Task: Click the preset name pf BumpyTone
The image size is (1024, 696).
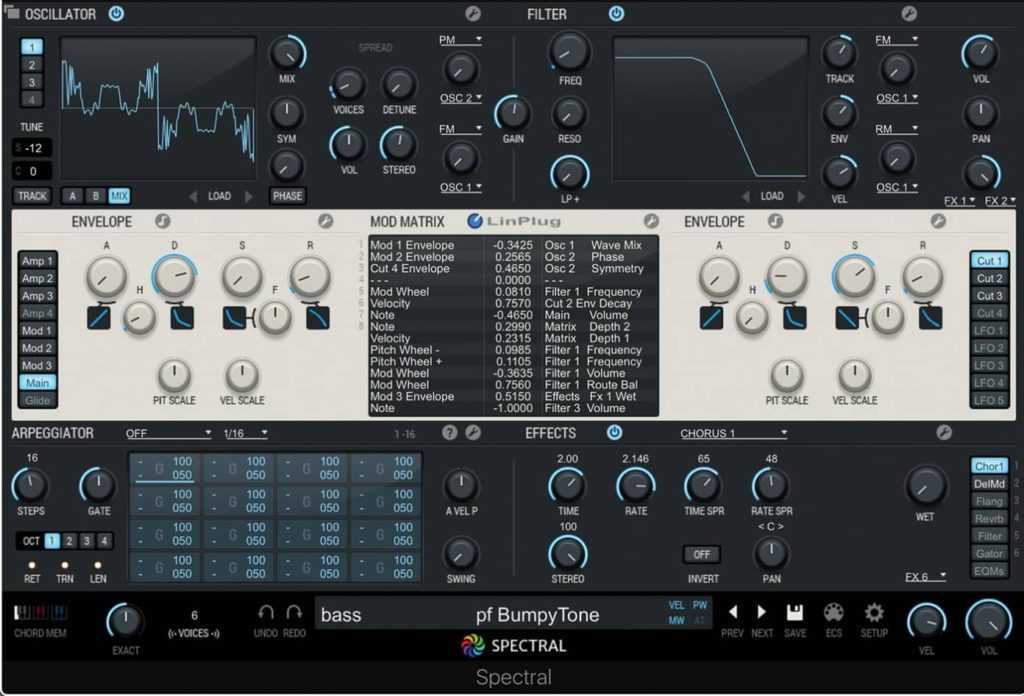Action: 537,615
